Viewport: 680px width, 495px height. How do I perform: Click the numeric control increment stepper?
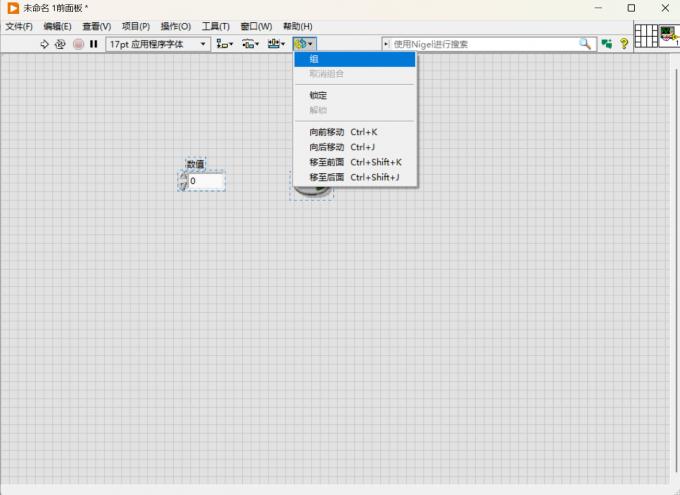point(183,176)
